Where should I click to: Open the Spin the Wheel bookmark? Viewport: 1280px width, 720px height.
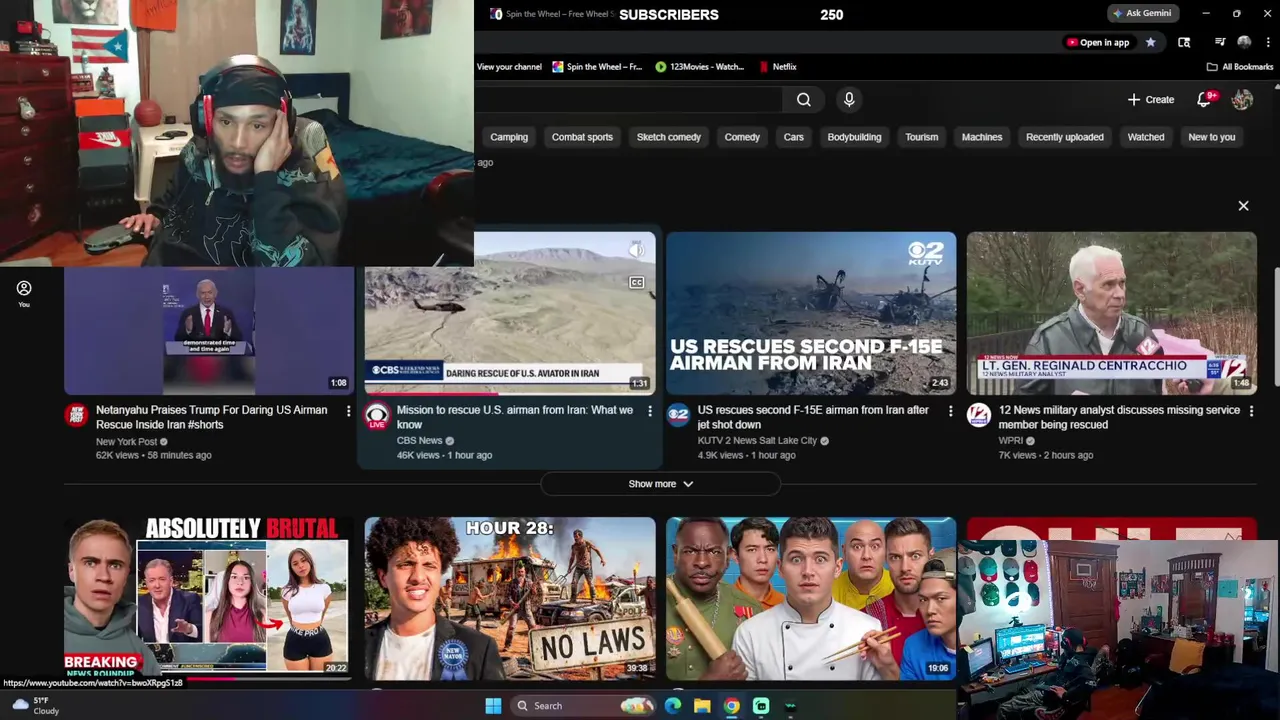point(597,67)
